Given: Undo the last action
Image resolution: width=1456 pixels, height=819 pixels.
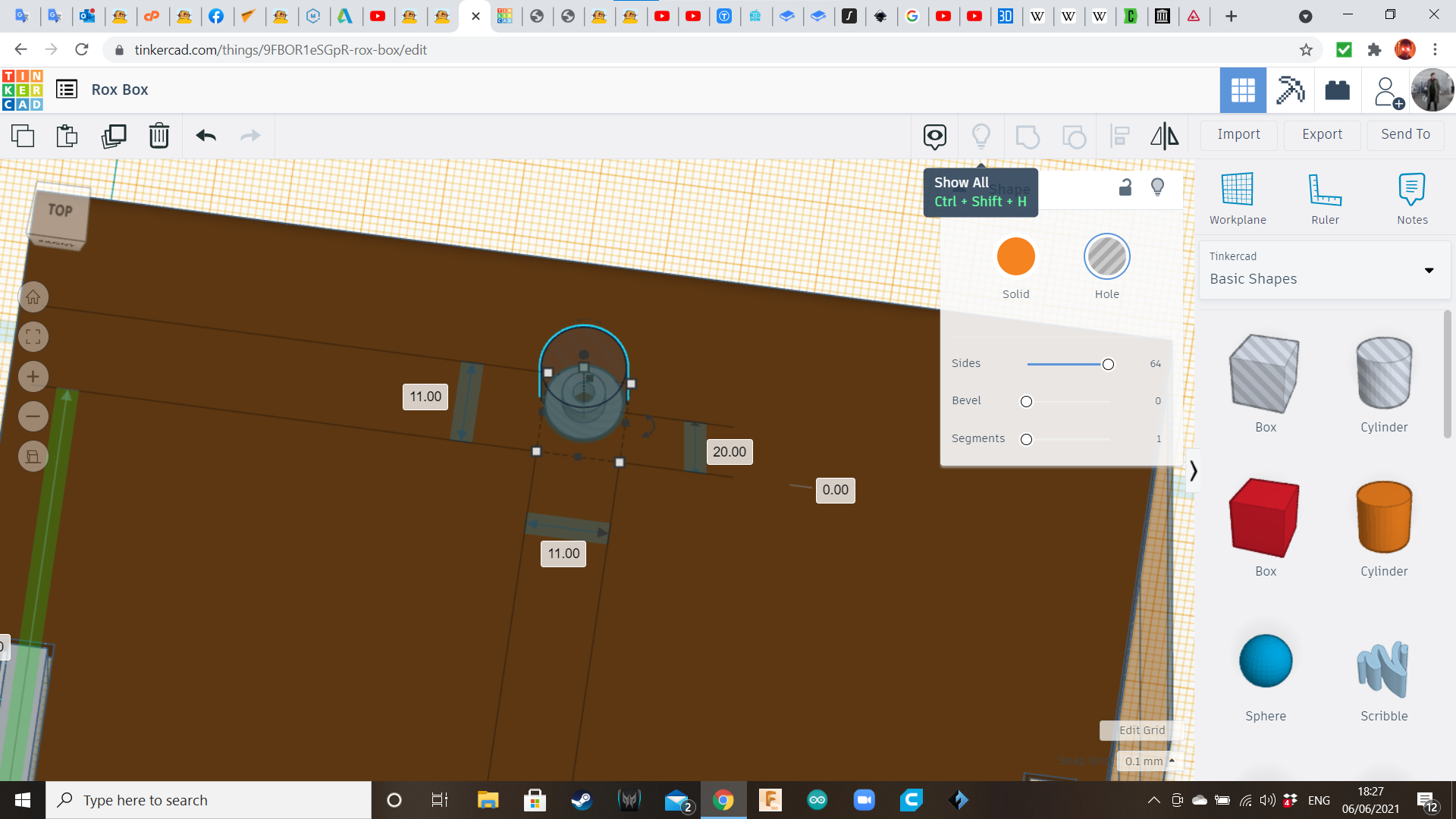Looking at the screenshot, I should pos(206,136).
